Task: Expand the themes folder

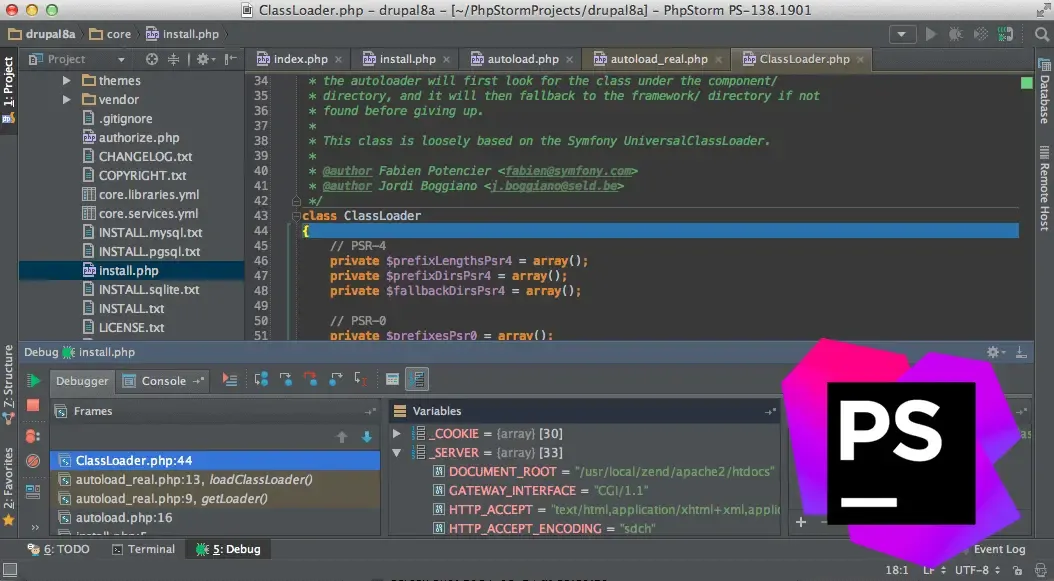Action: (67, 81)
